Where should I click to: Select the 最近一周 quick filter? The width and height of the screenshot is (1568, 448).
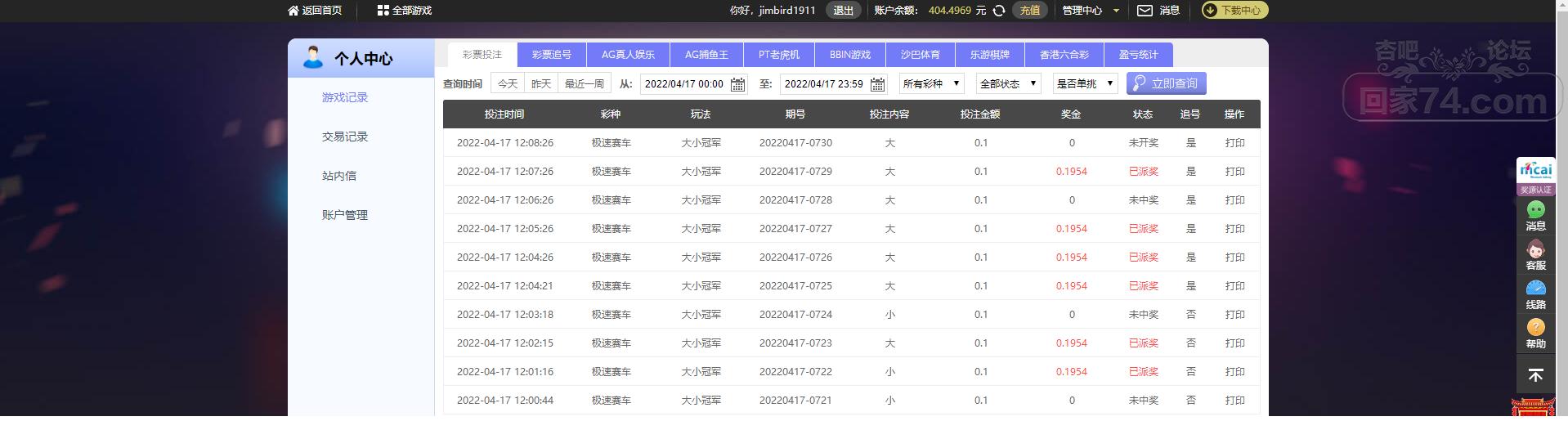pos(585,83)
